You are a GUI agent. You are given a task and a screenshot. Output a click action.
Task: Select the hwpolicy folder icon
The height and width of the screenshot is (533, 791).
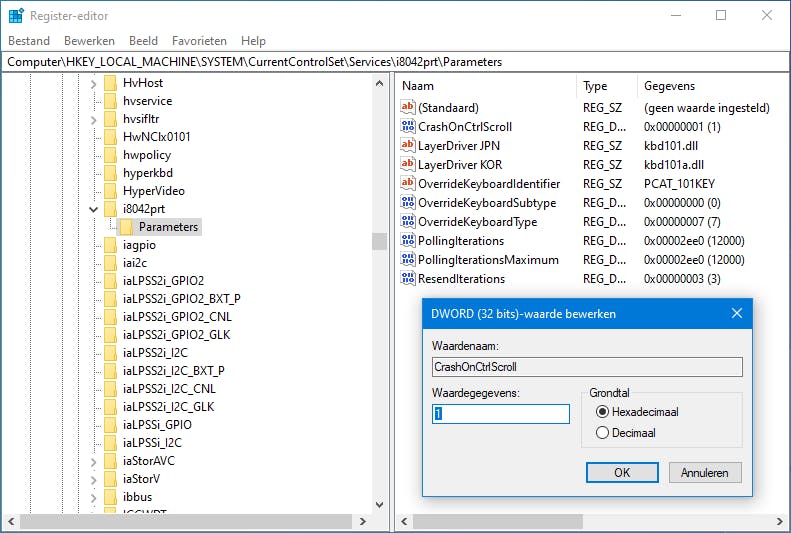pos(110,155)
